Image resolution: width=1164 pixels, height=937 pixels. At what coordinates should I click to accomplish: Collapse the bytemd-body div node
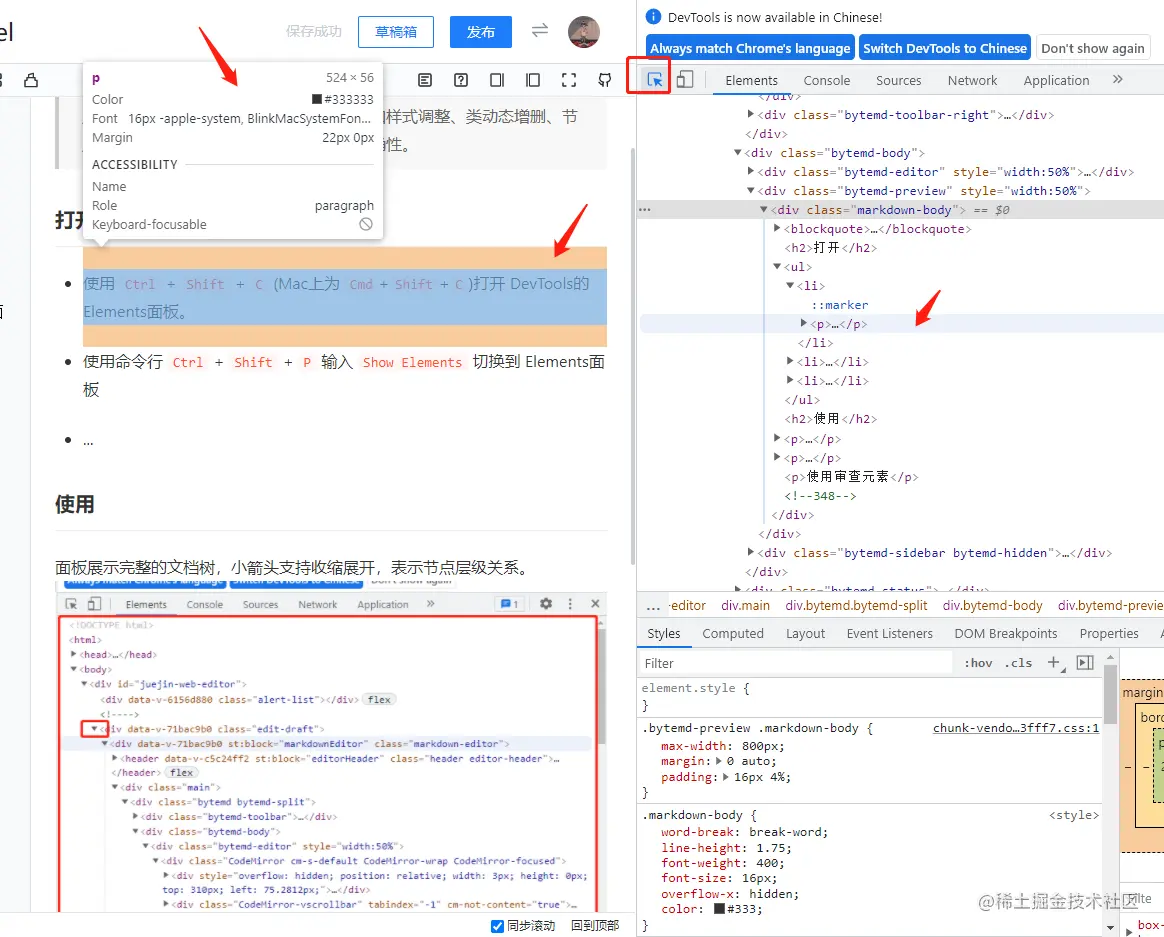(x=737, y=152)
